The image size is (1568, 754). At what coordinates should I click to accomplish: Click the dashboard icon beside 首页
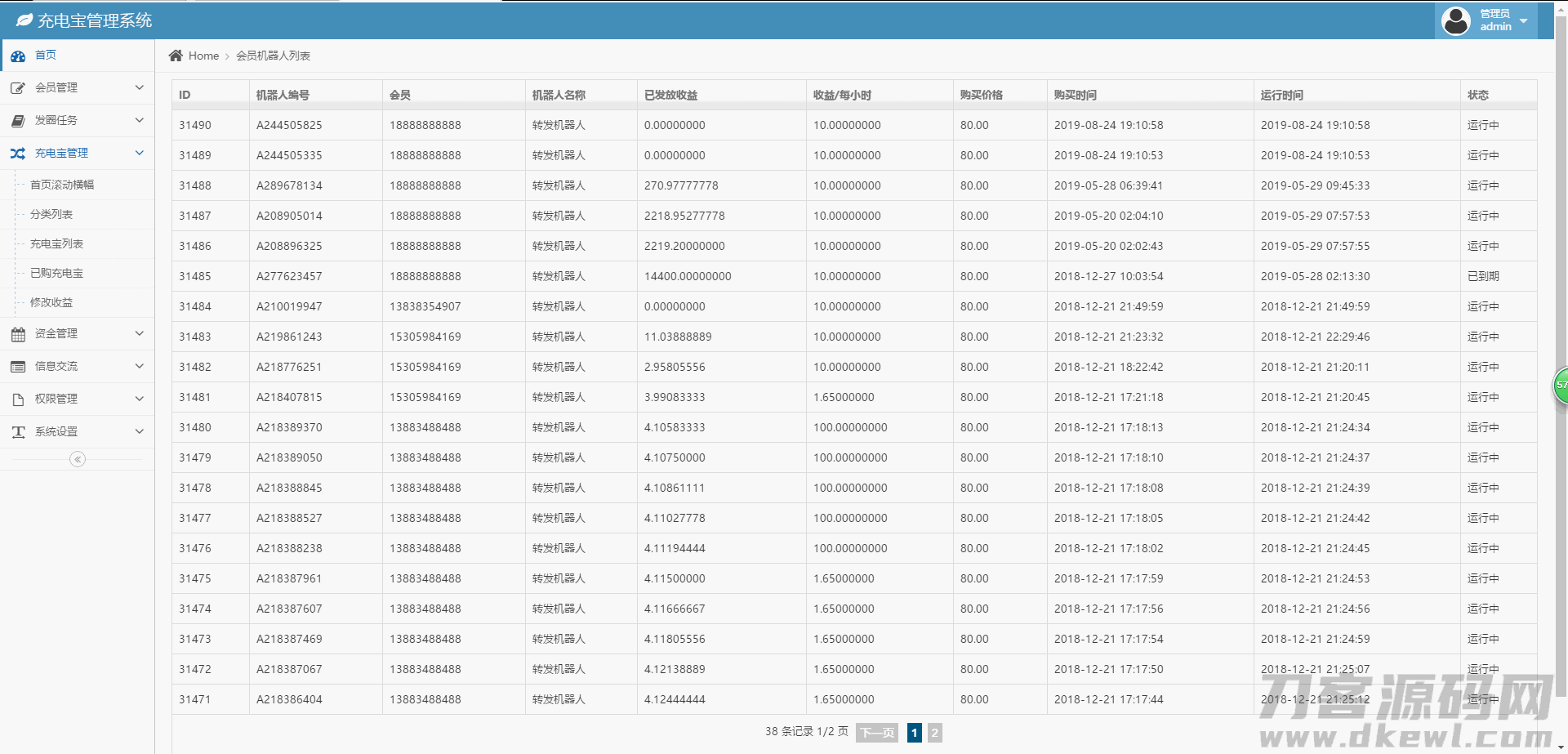18,56
